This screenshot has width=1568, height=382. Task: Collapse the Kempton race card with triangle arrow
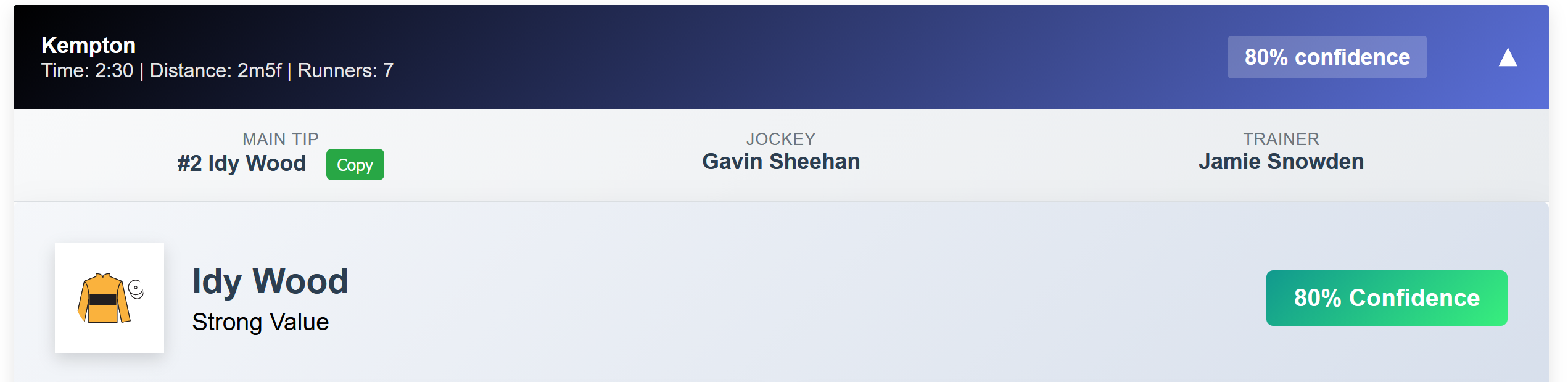point(1508,57)
